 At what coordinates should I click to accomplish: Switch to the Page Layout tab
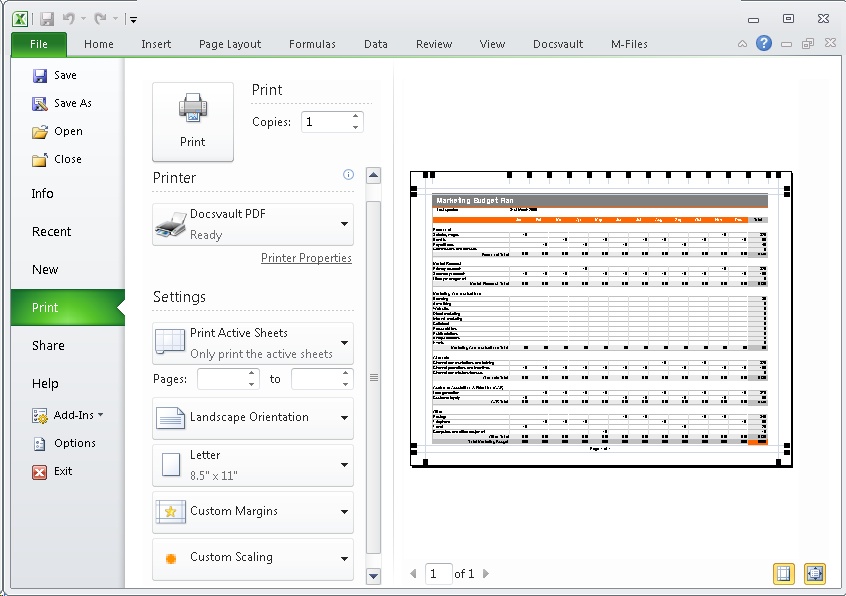coord(229,44)
